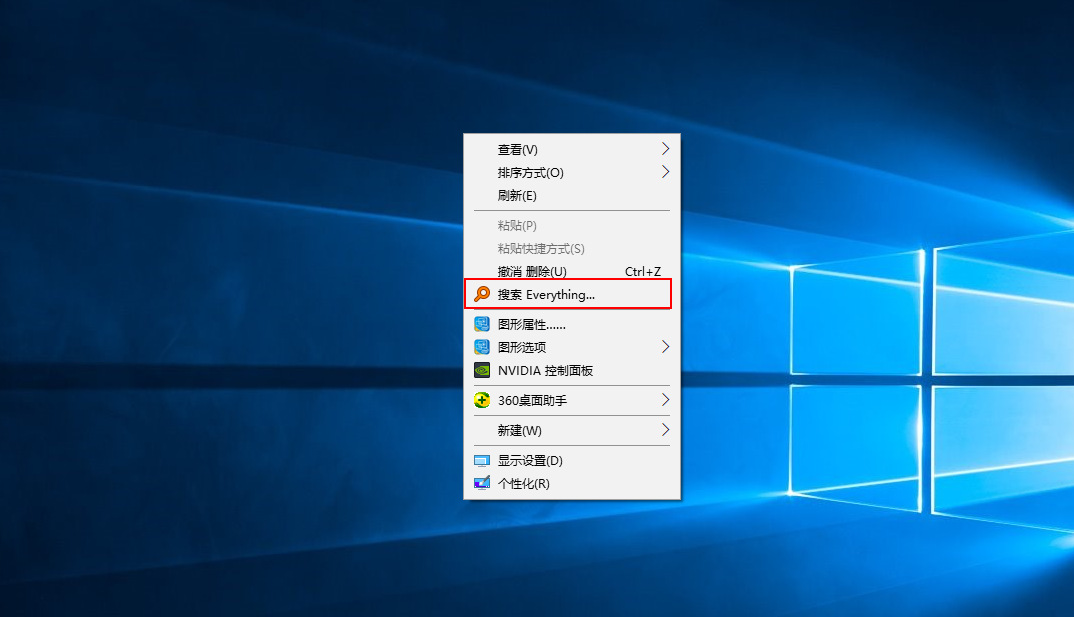The width and height of the screenshot is (1074, 617).
Task: Open the 新建(W) menu entry
Action: pos(572,431)
